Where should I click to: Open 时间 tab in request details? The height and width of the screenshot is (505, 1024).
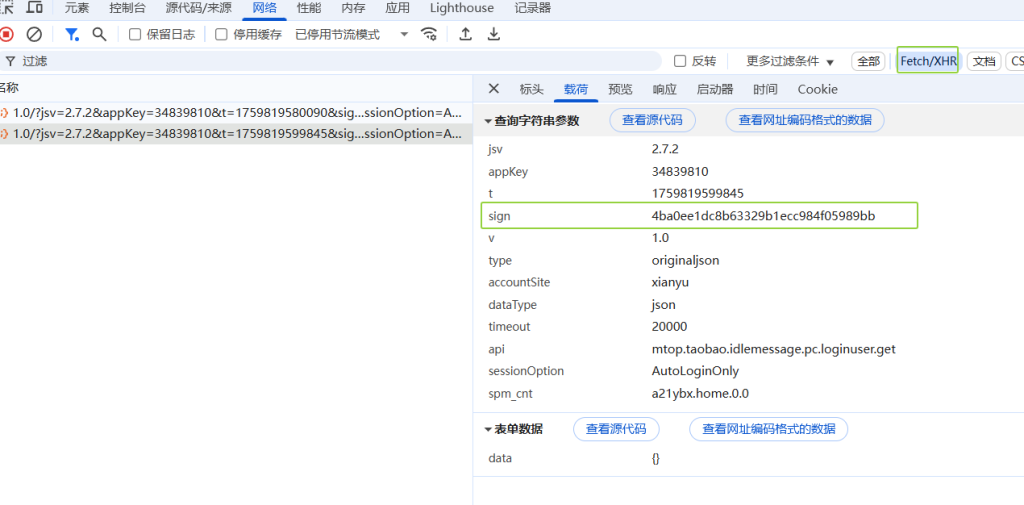click(765, 90)
